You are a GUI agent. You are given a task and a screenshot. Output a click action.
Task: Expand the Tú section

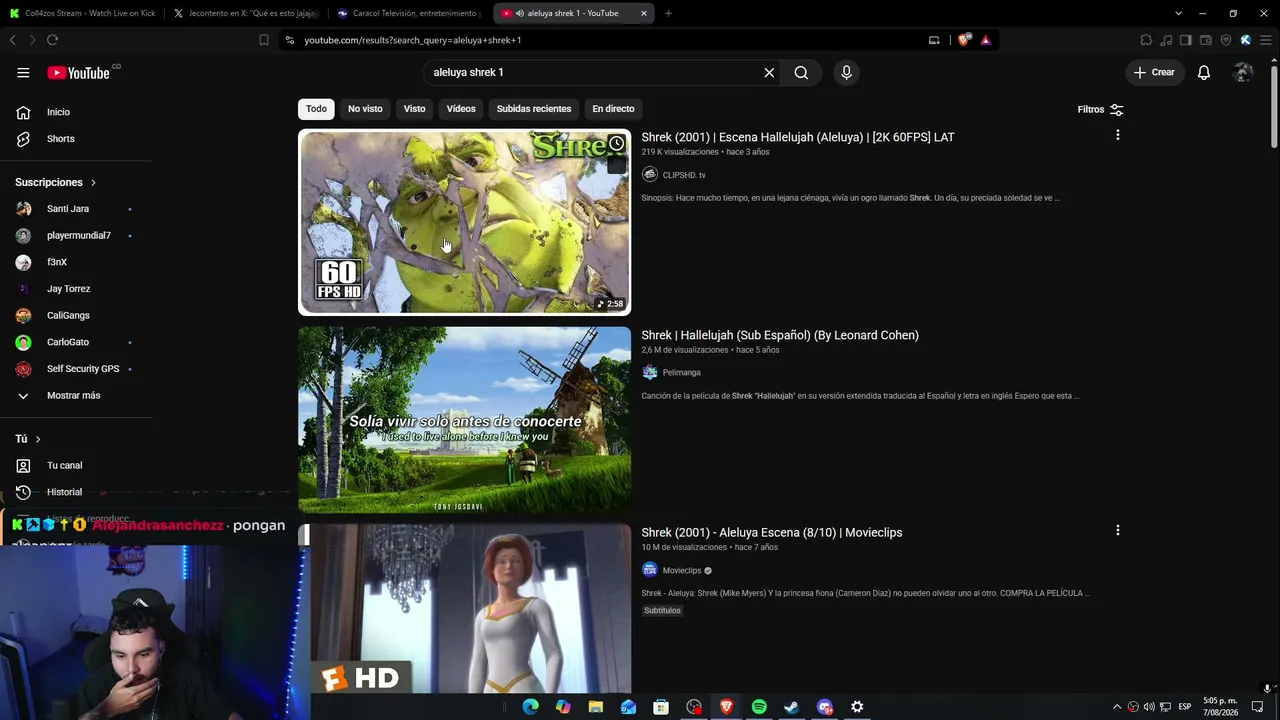coord(28,439)
